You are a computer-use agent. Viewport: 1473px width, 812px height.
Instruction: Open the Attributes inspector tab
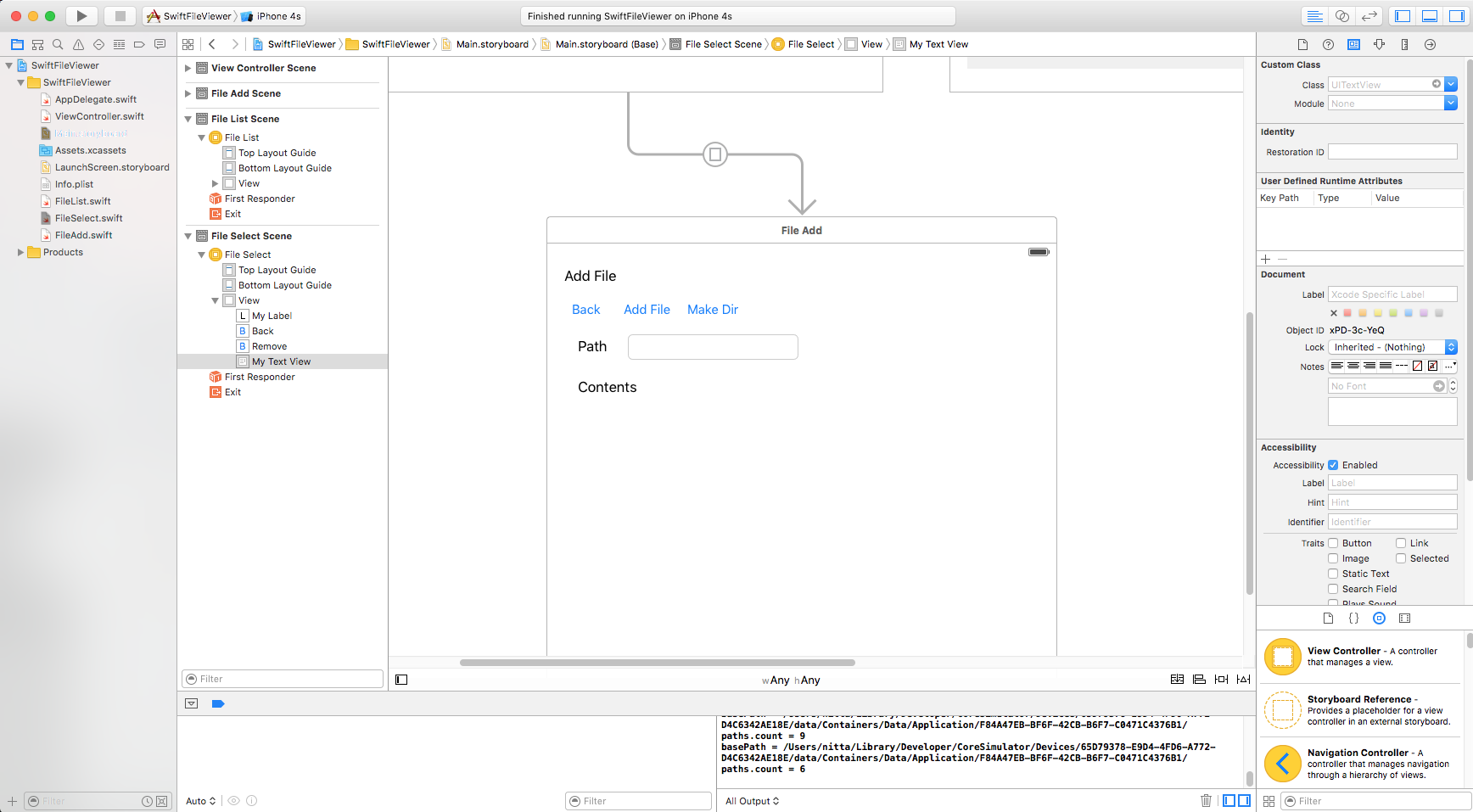pos(1379,44)
